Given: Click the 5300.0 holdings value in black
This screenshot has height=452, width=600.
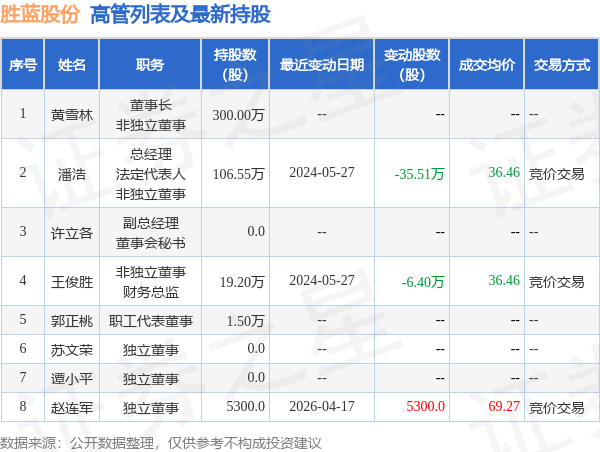Looking at the screenshot, I should [245, 406].
